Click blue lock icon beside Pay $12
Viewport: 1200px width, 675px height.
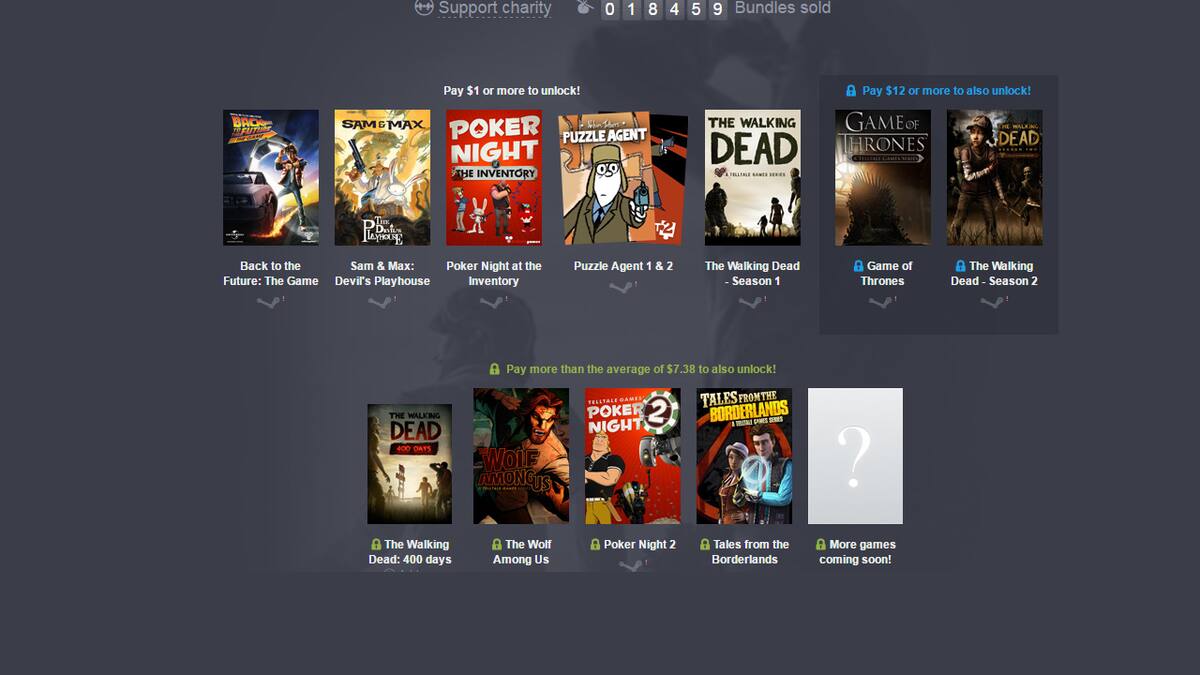pos(851,91)
